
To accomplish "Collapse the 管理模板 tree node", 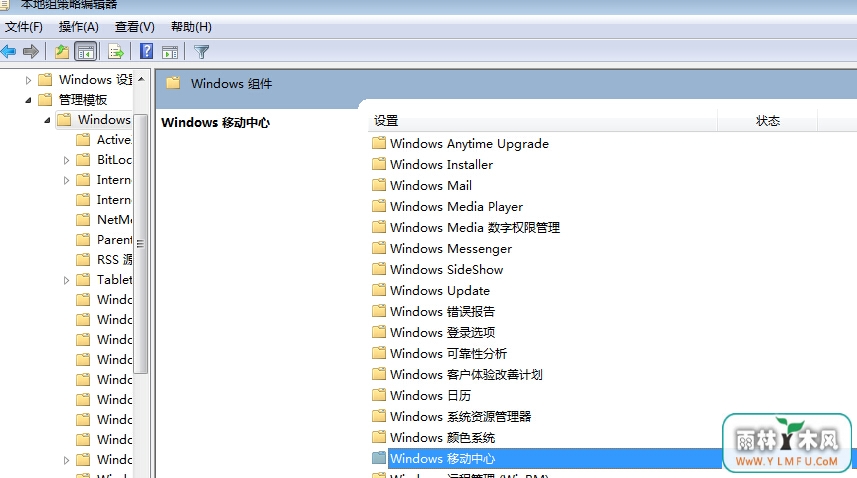I will pyautogui.click(x=28, y=100).
